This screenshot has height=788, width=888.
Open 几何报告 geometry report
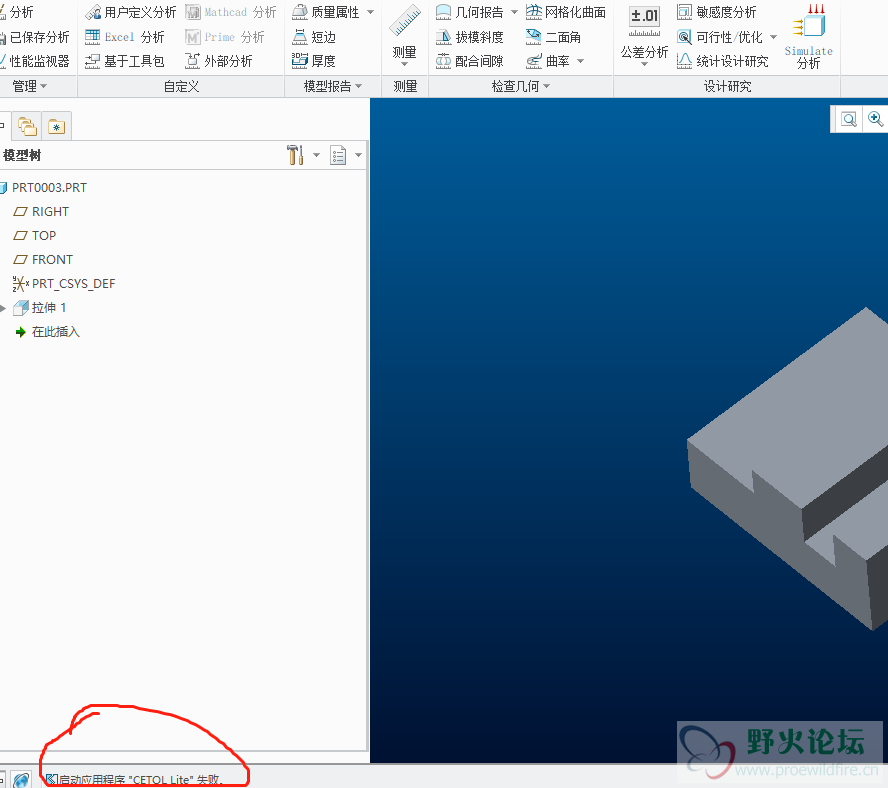pyautogui.click(x=469, y=12)
